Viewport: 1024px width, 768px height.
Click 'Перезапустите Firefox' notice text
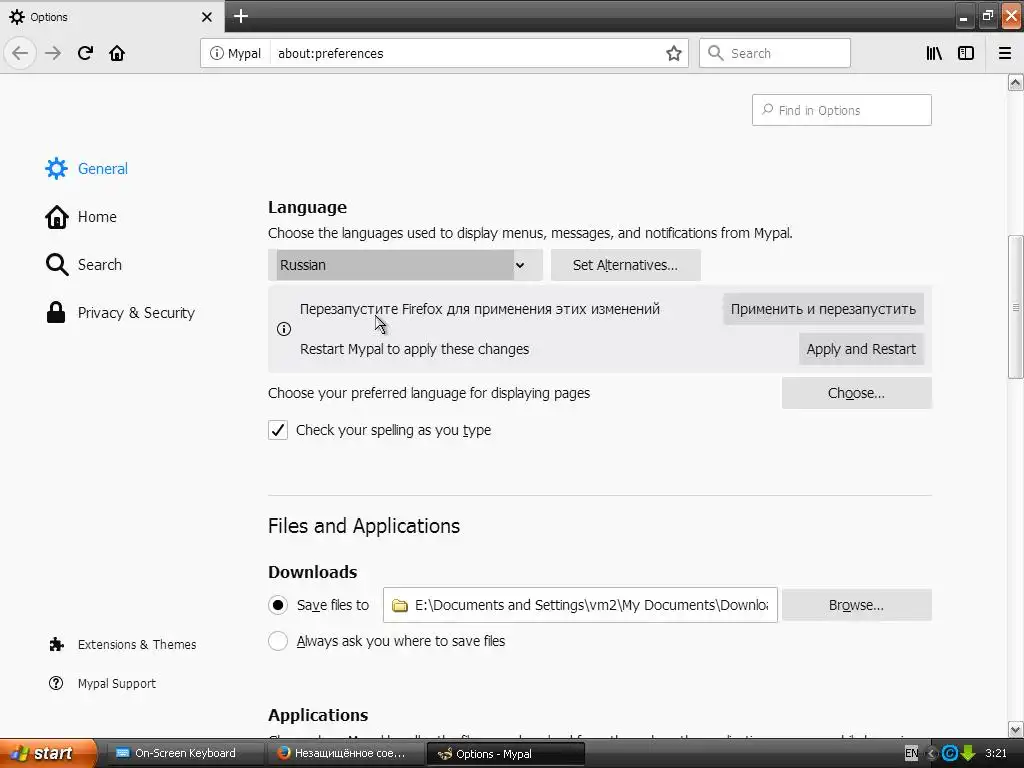[479, 309]
